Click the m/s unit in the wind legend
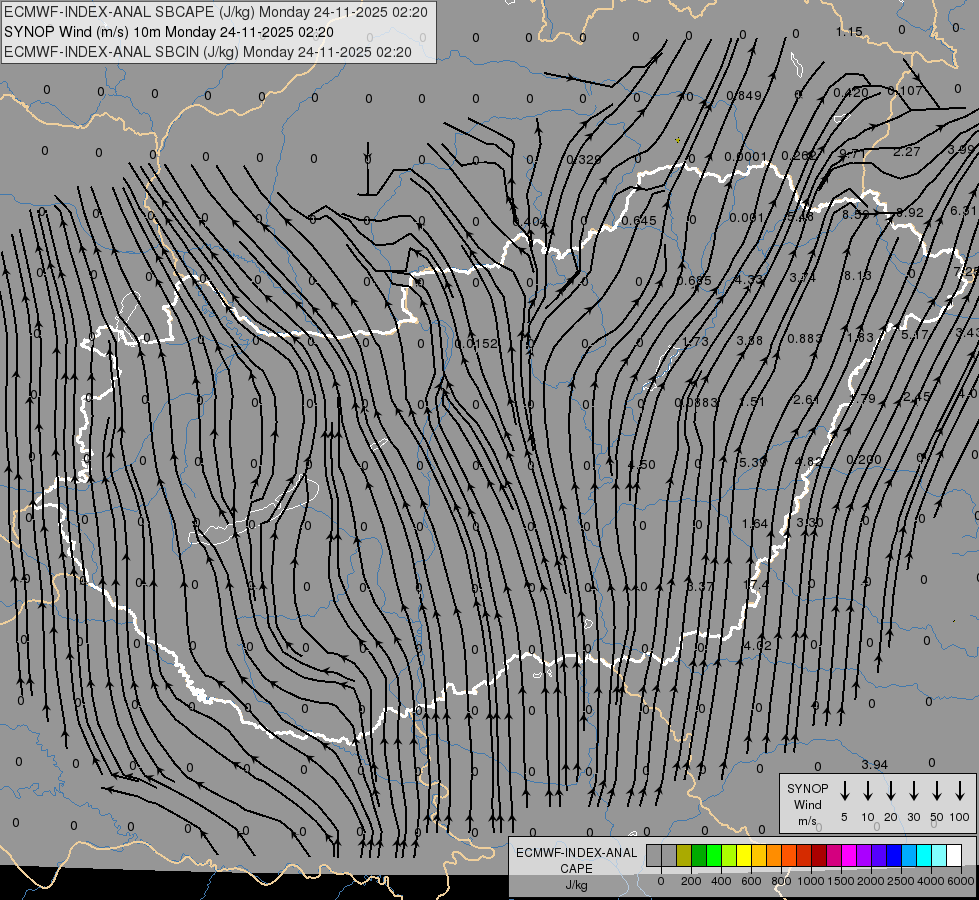This screenshot has height=900, width=979. click(807, 821)
